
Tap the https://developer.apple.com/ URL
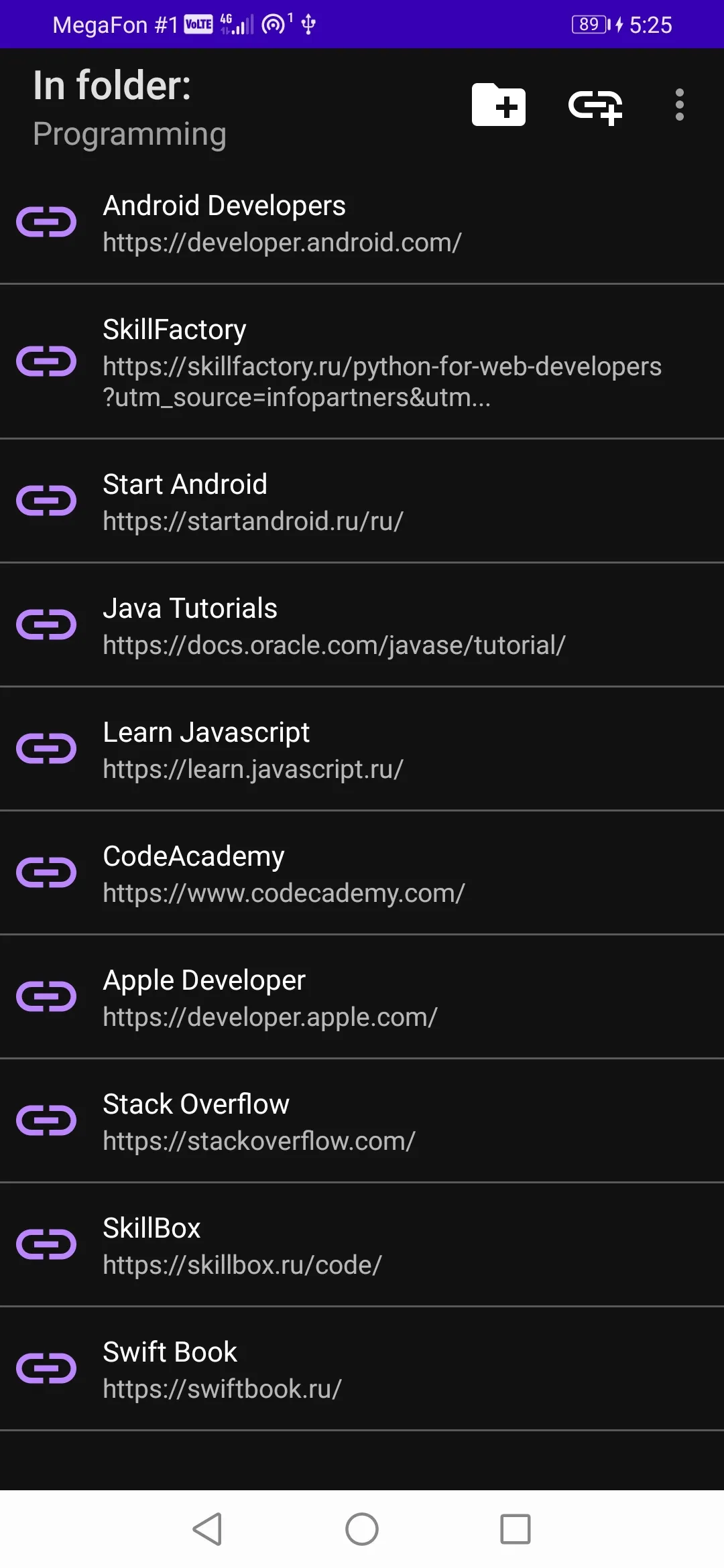(x=270, y=1017)
